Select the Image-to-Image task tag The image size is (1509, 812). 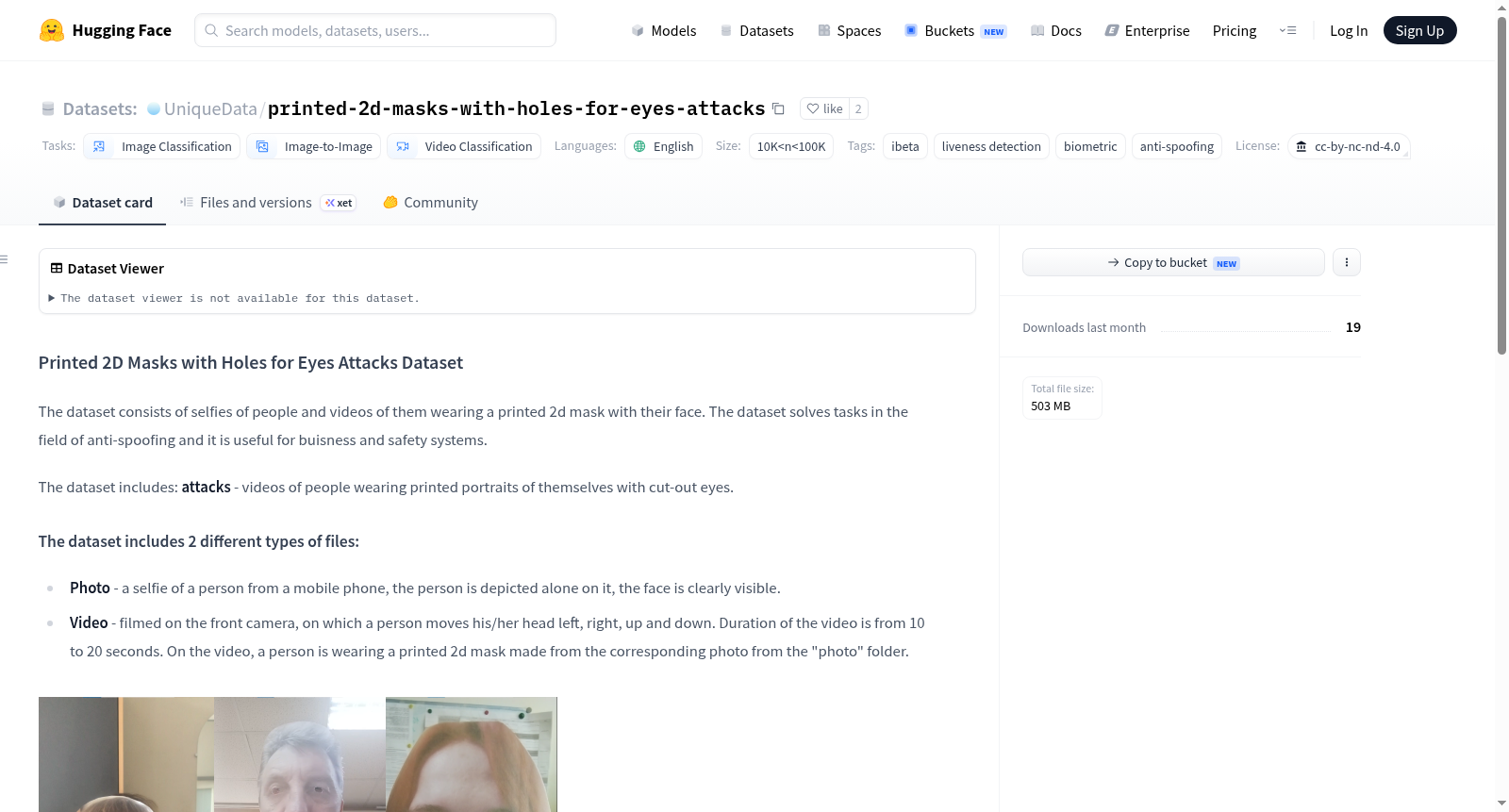tap(314, 146)
